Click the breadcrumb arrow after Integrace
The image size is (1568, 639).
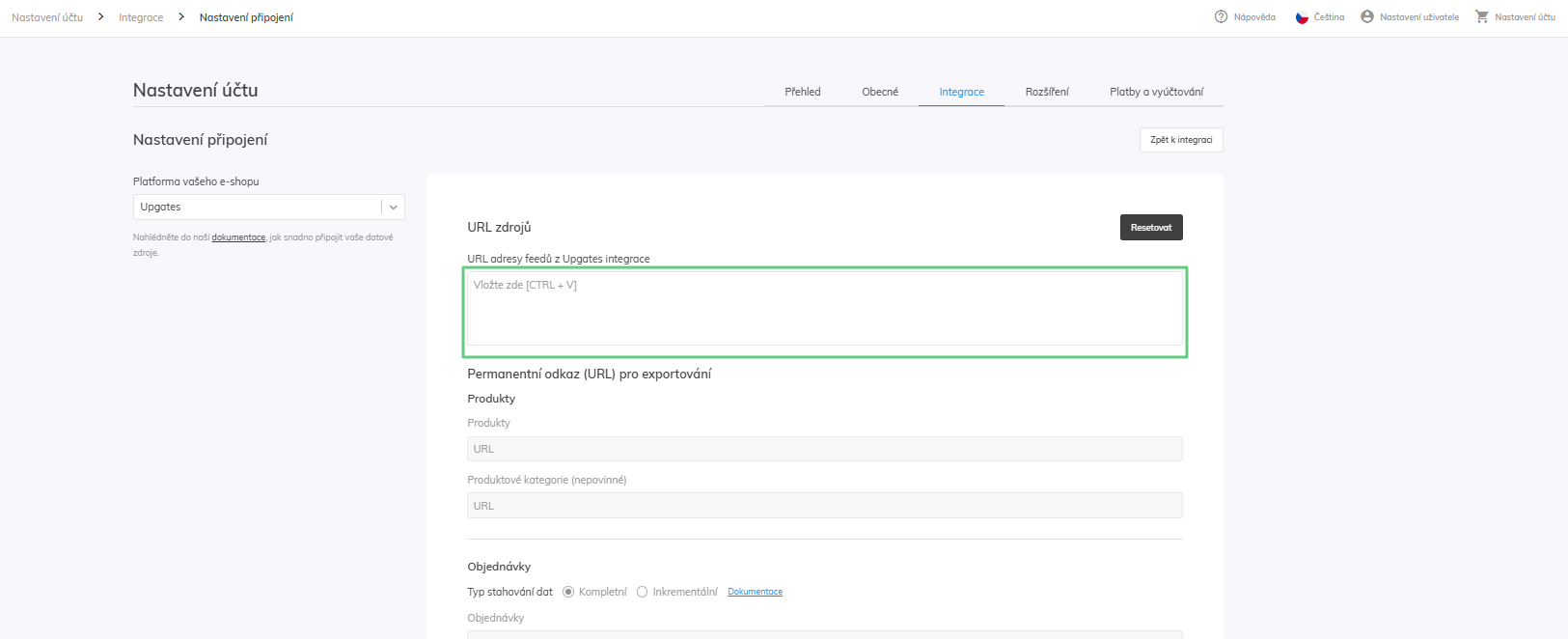click(x=181, y=17)
